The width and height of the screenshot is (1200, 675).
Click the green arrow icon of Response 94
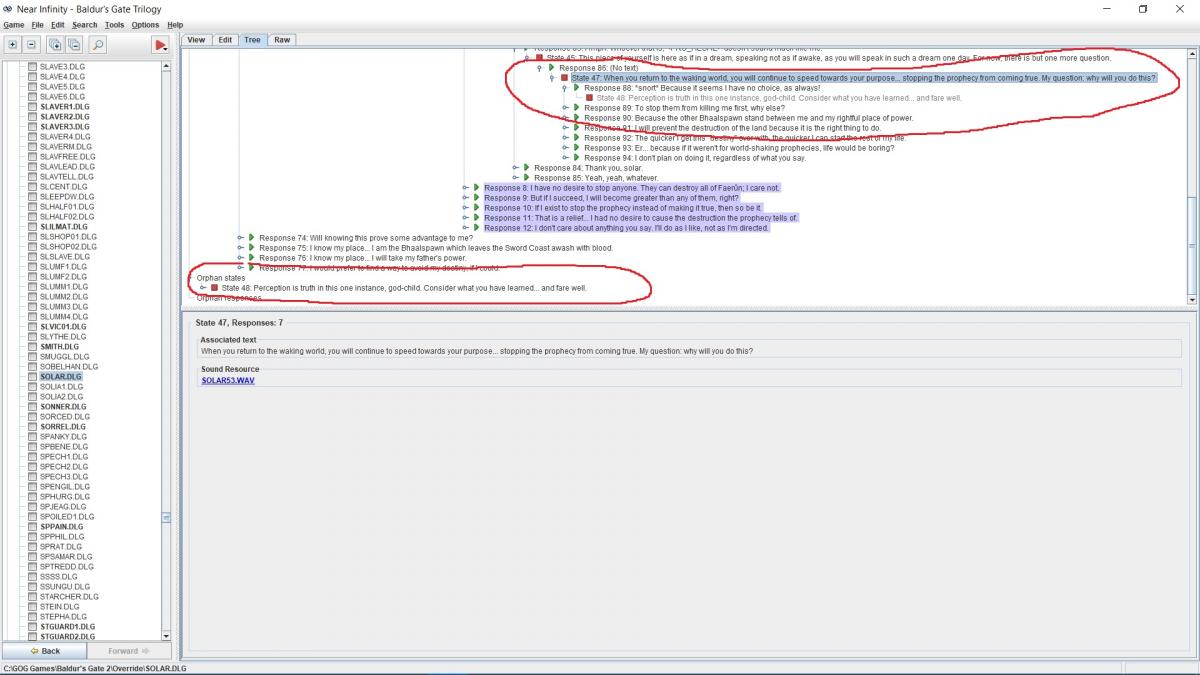(x=577, y=158)
